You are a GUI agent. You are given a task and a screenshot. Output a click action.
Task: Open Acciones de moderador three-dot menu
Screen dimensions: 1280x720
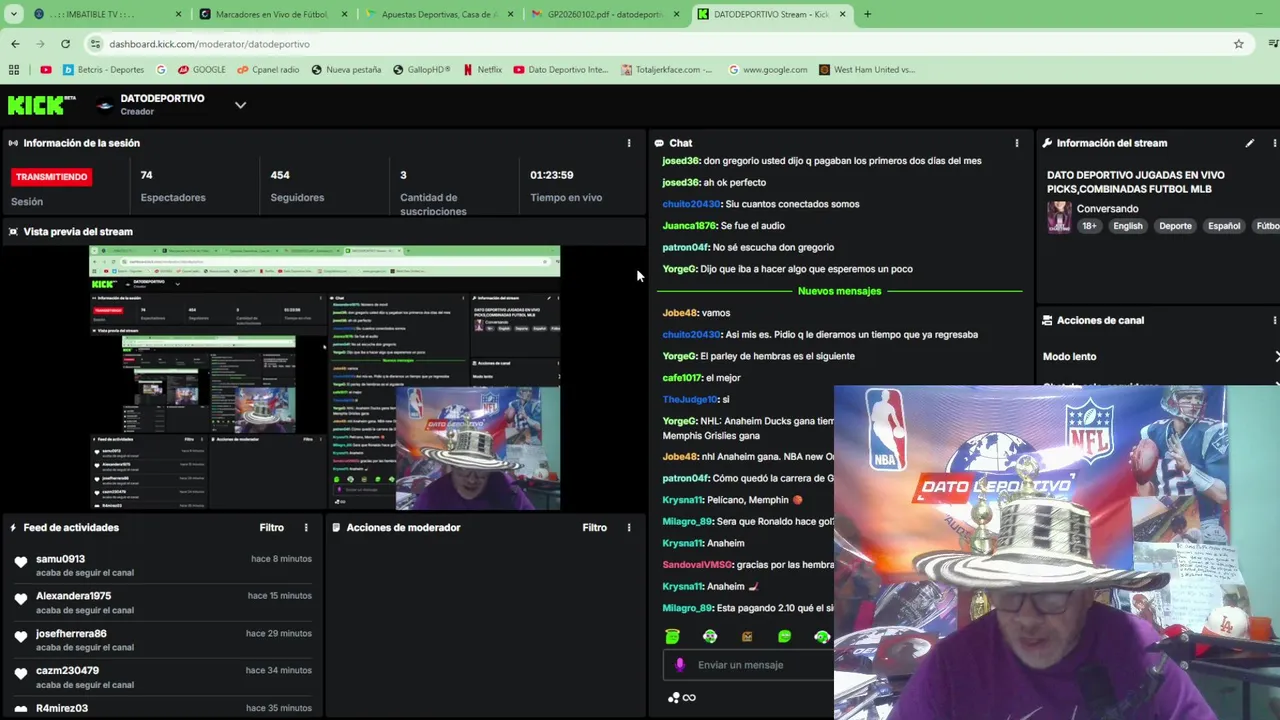click(x=629, y=527)
